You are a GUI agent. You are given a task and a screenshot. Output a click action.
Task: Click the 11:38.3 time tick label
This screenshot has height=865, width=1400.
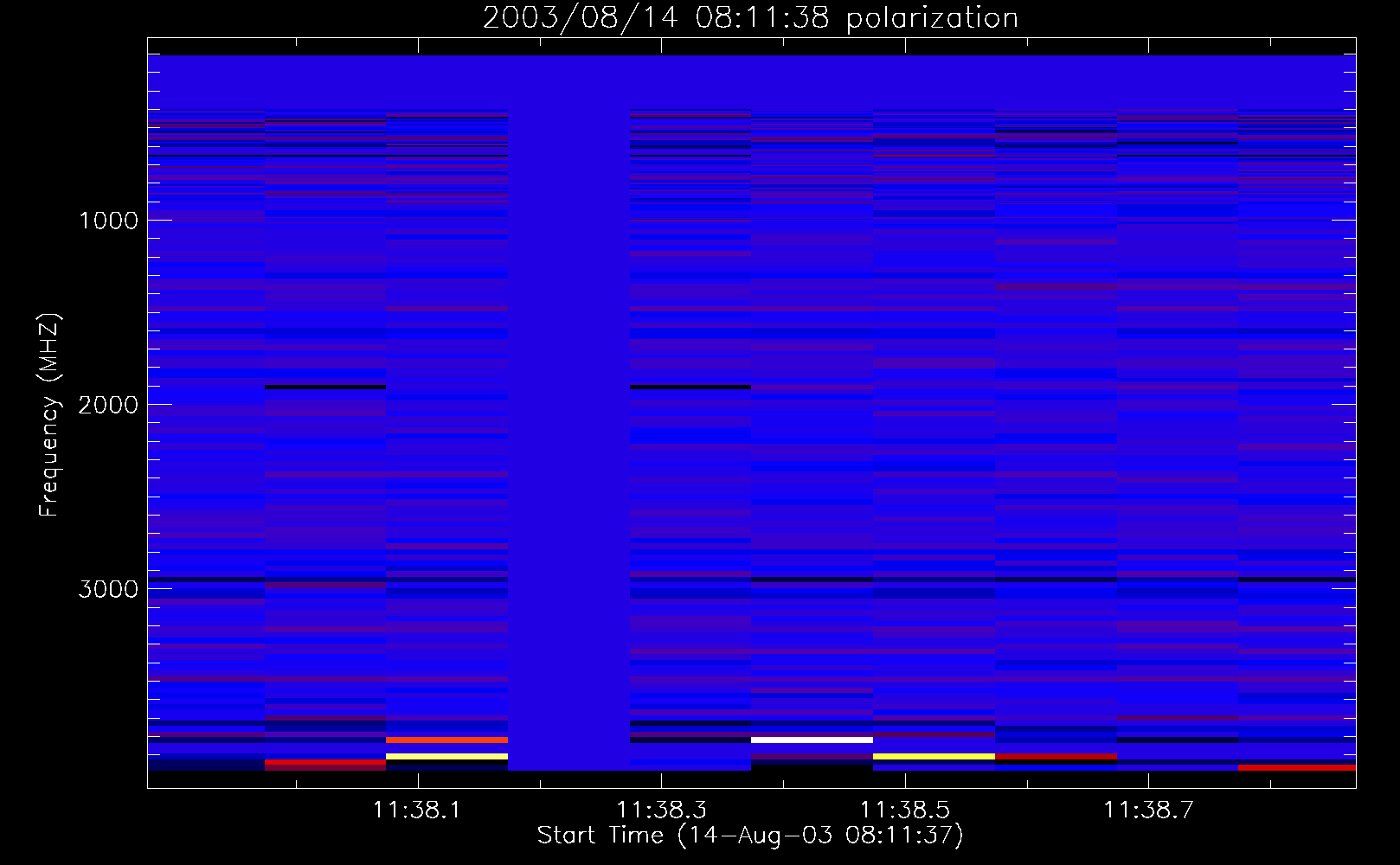(x=662, y=811)
